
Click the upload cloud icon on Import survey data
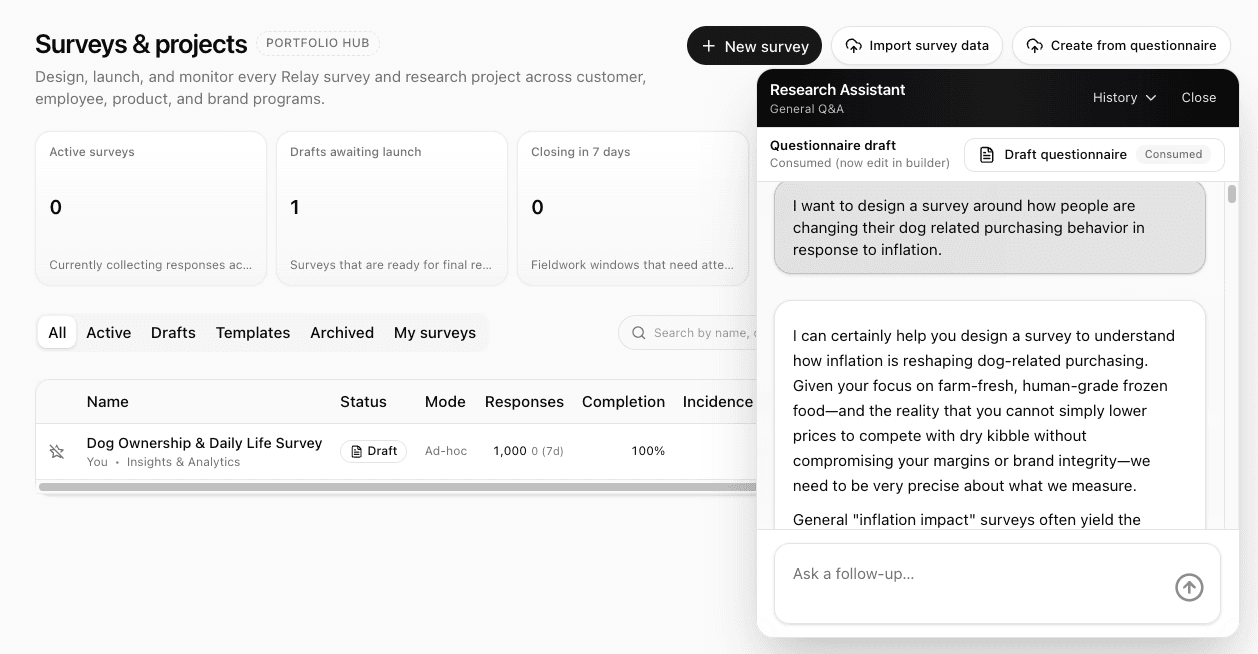[x=852, y=45]
